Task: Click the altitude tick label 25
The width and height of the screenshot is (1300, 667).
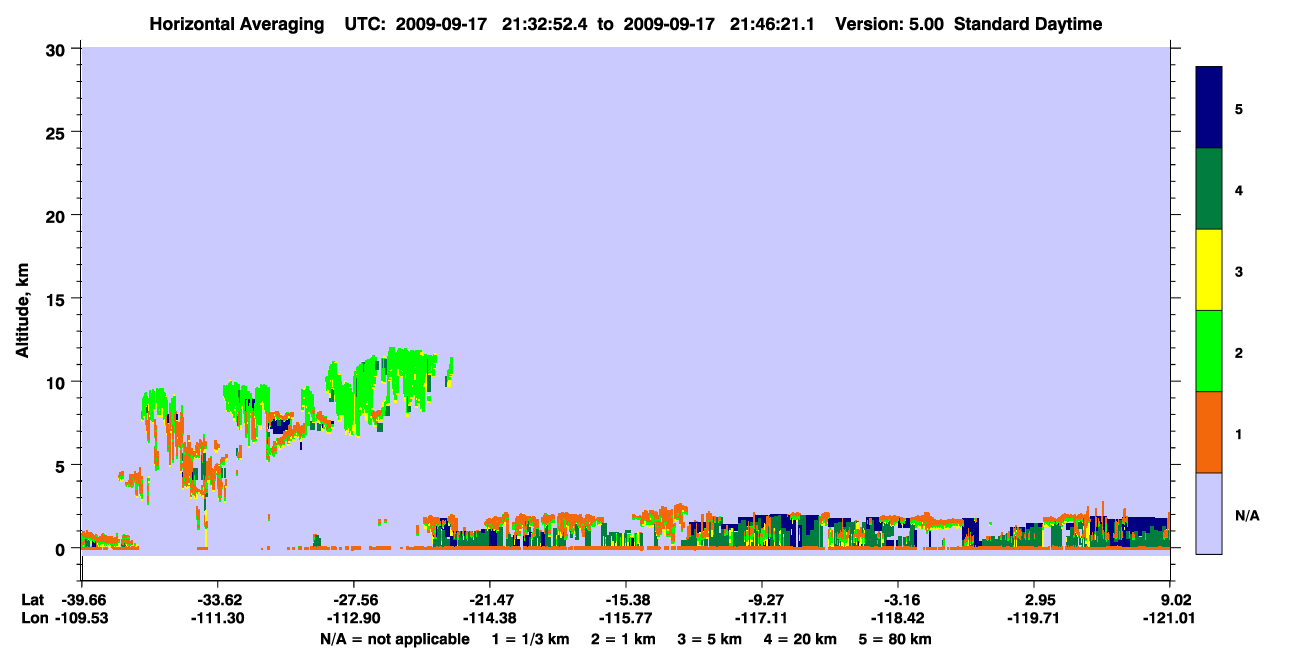Action: (58, 132)
